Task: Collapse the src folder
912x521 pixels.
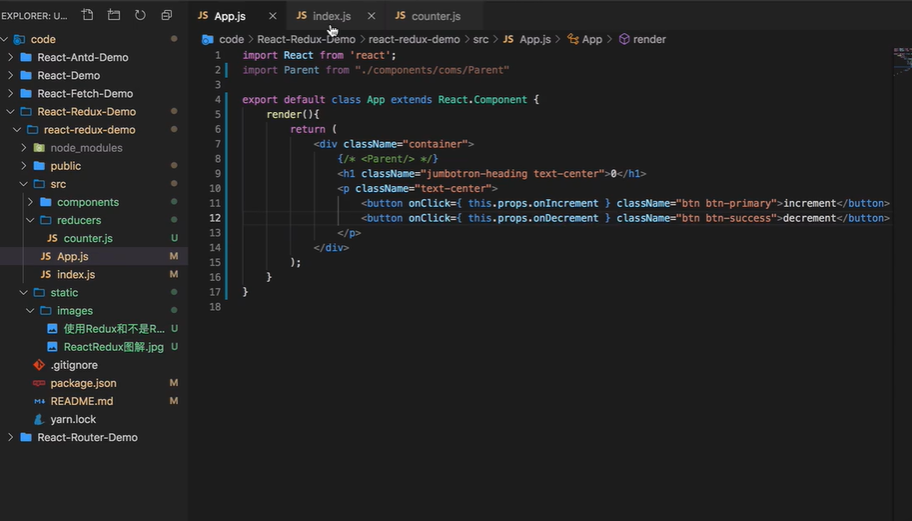Action: click(x=24, y=184)
